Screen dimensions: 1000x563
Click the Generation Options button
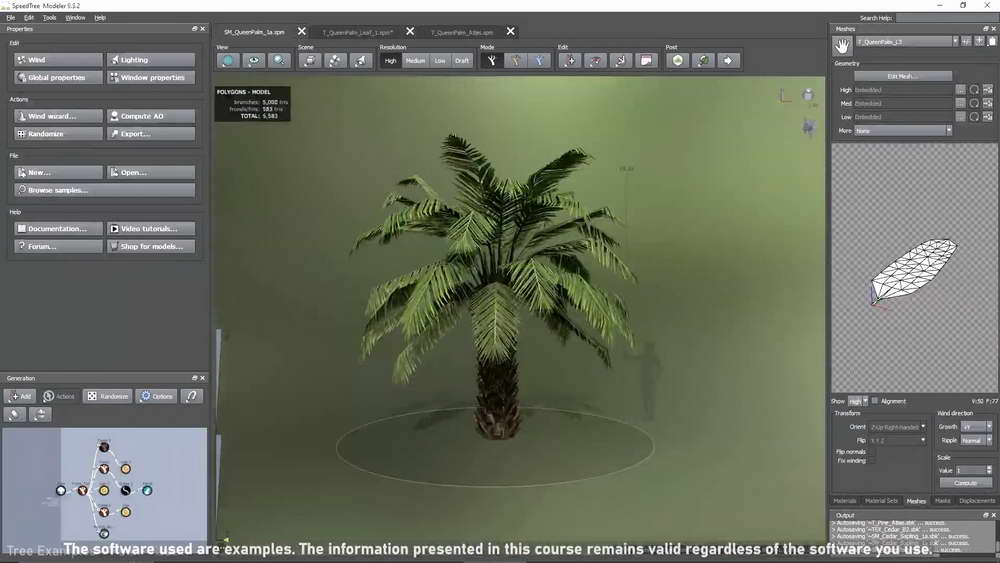156,396
